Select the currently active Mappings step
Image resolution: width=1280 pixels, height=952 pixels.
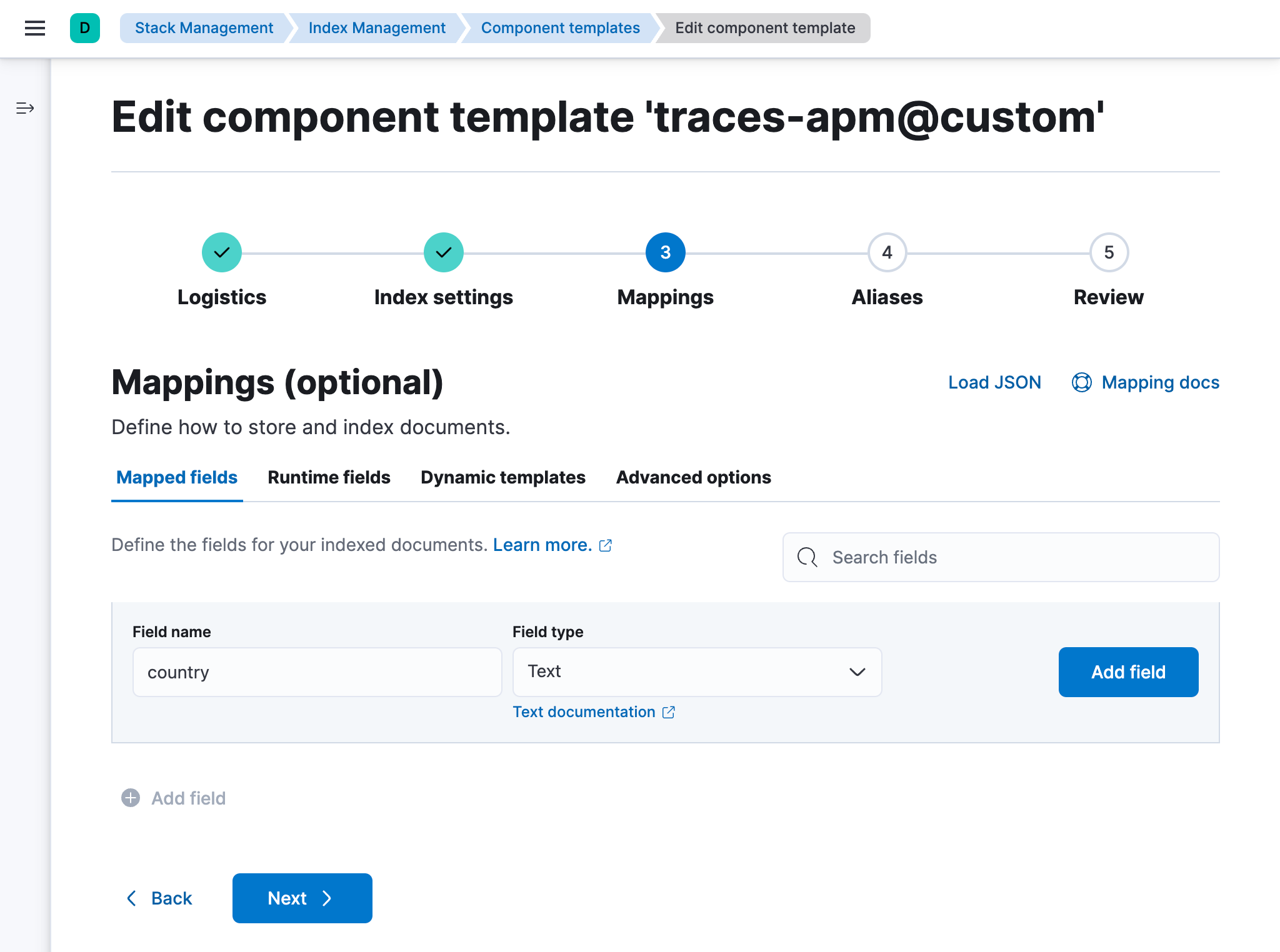(664, 252)
